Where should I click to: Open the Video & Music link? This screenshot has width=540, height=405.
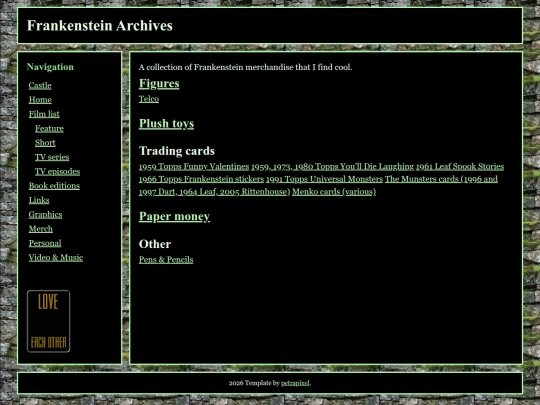coord(56,258)
